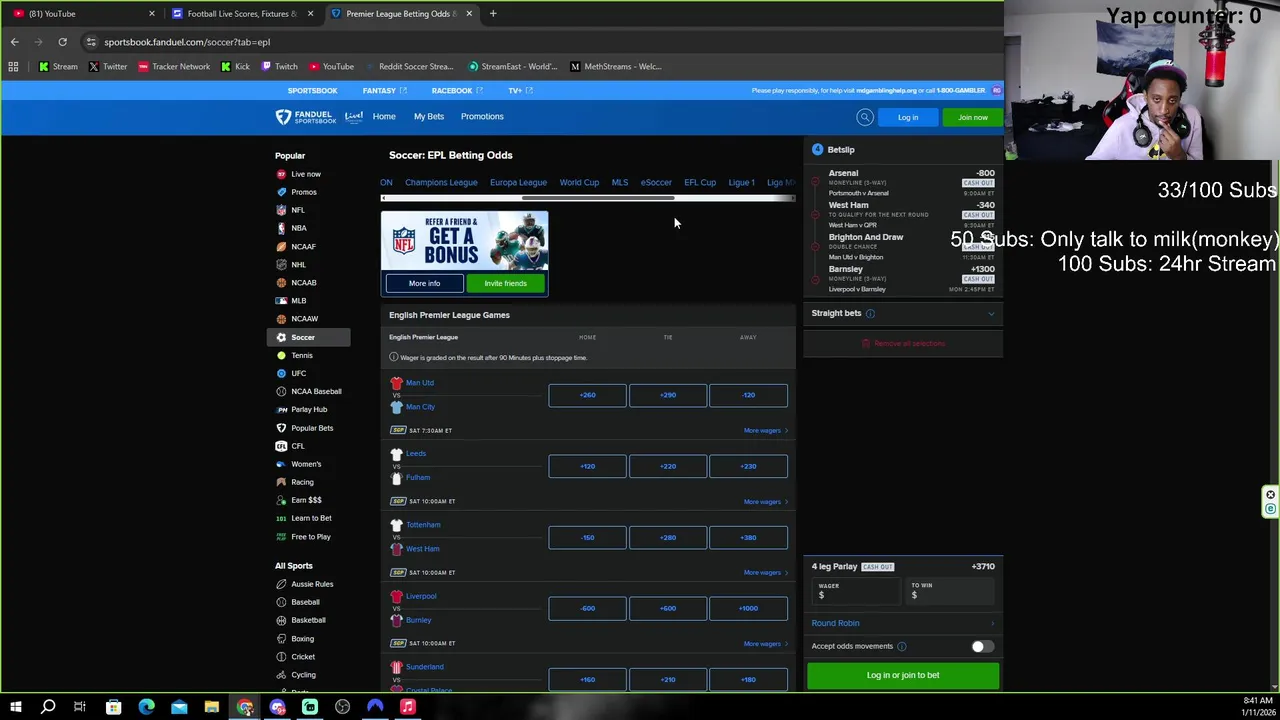
Task: Open More wagers for Tottenham v West Ham
Action: point(766,573)
